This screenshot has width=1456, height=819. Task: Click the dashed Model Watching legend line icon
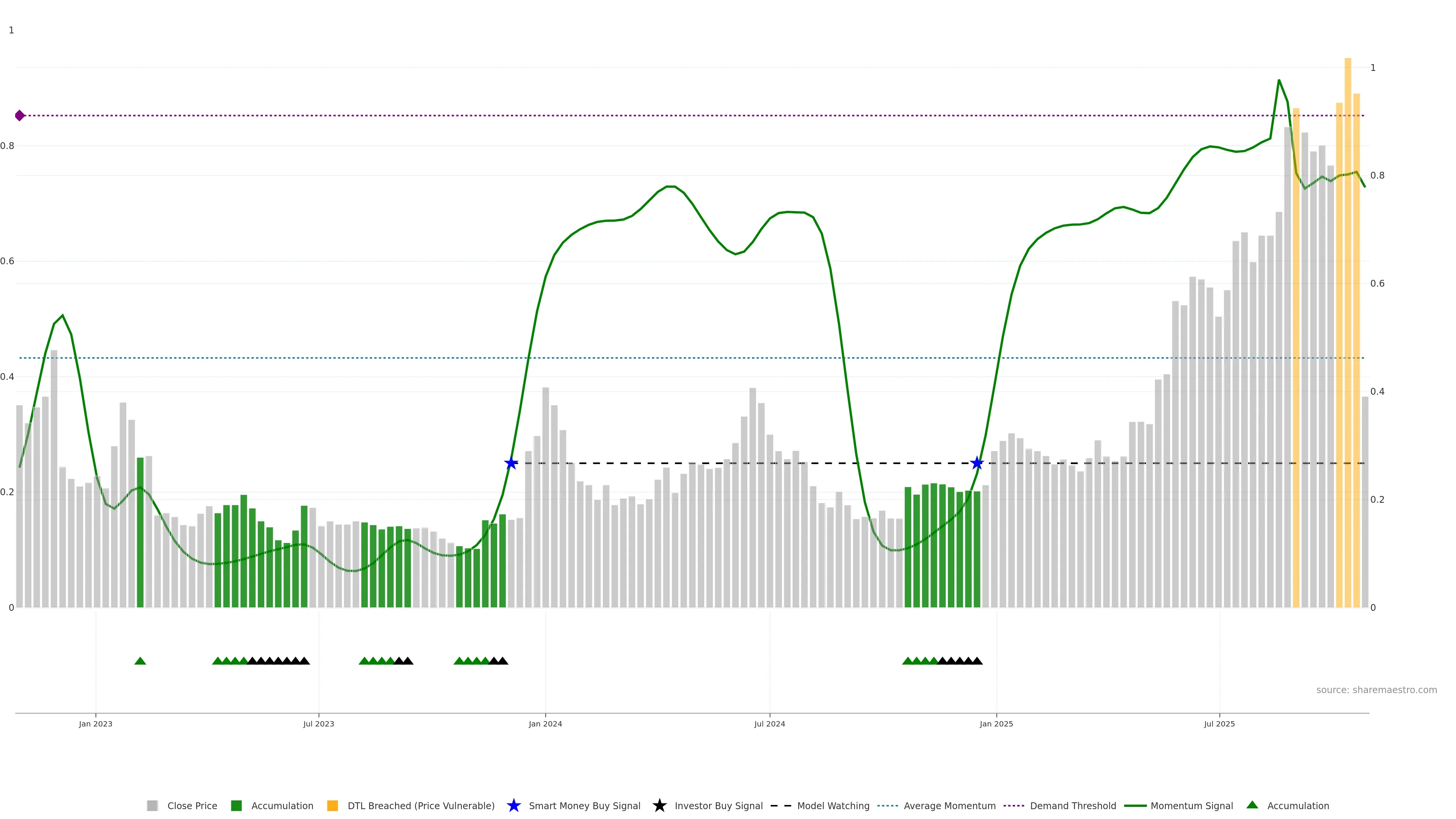coord(781,805)
